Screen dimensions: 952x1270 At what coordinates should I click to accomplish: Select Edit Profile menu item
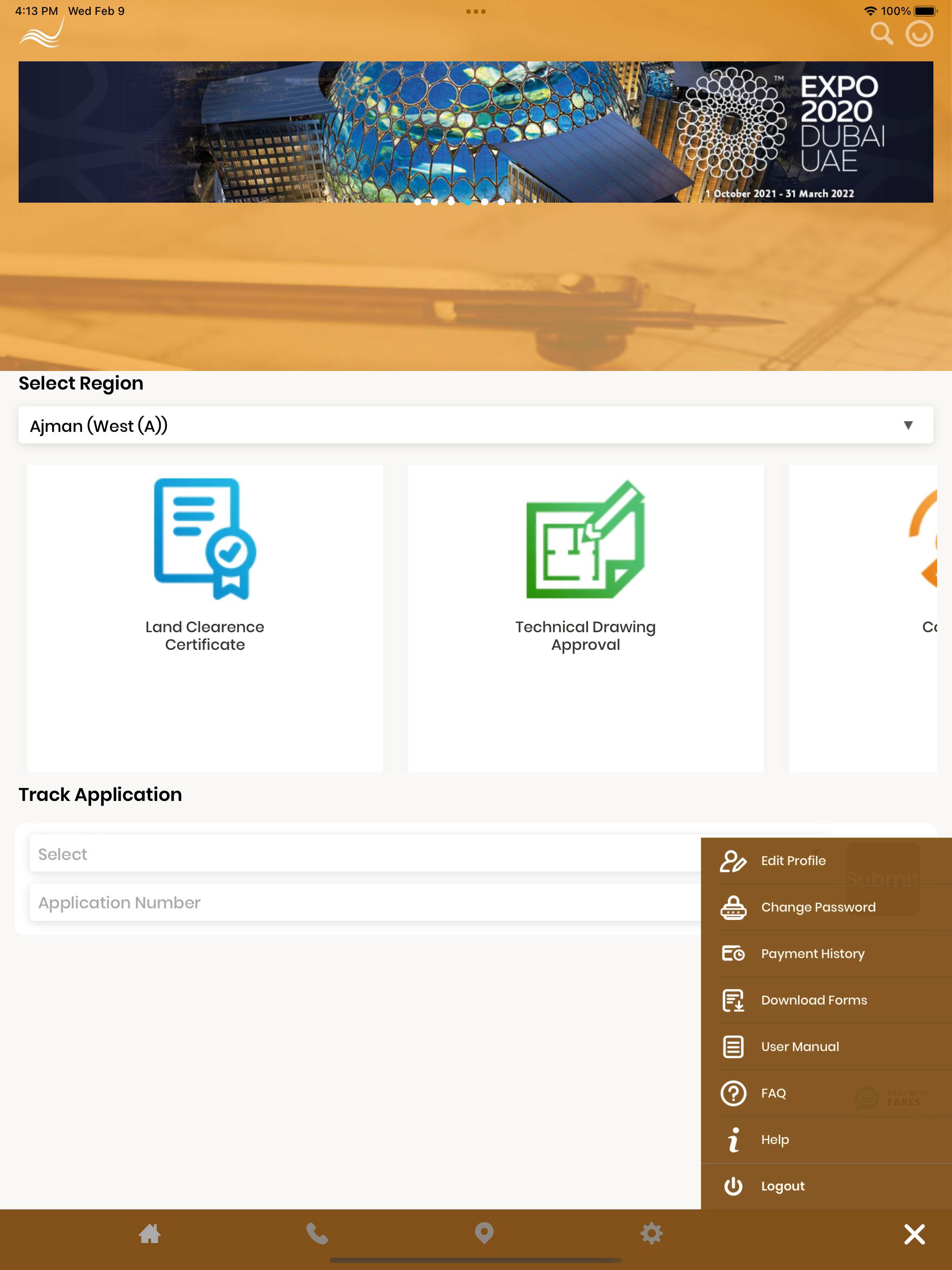click(x=826, y=860)
